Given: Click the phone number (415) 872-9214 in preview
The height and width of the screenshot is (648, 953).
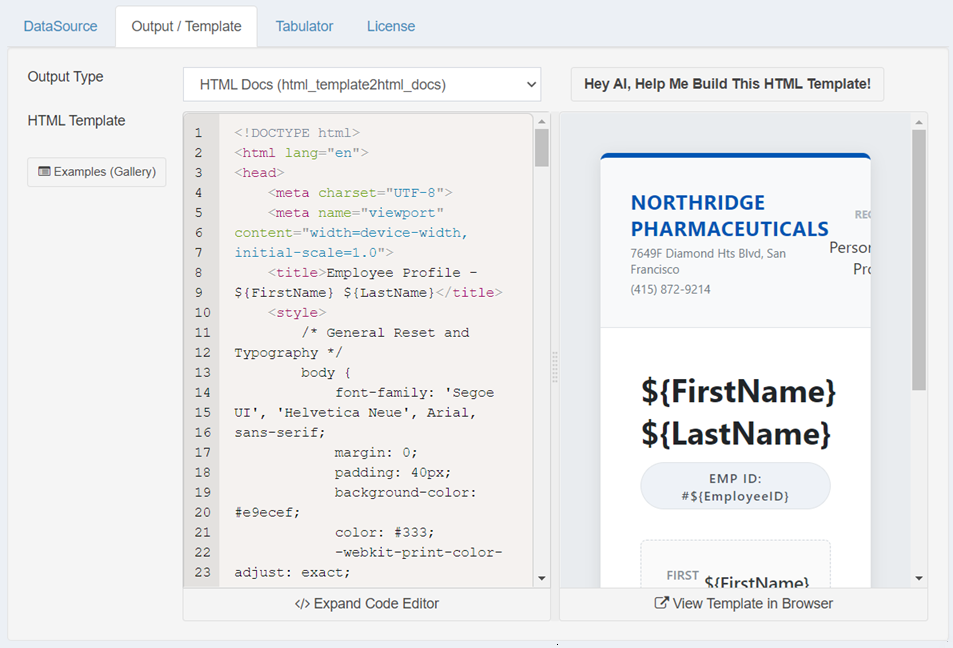Looking at the screenshot, I should [x=670, y=290].
